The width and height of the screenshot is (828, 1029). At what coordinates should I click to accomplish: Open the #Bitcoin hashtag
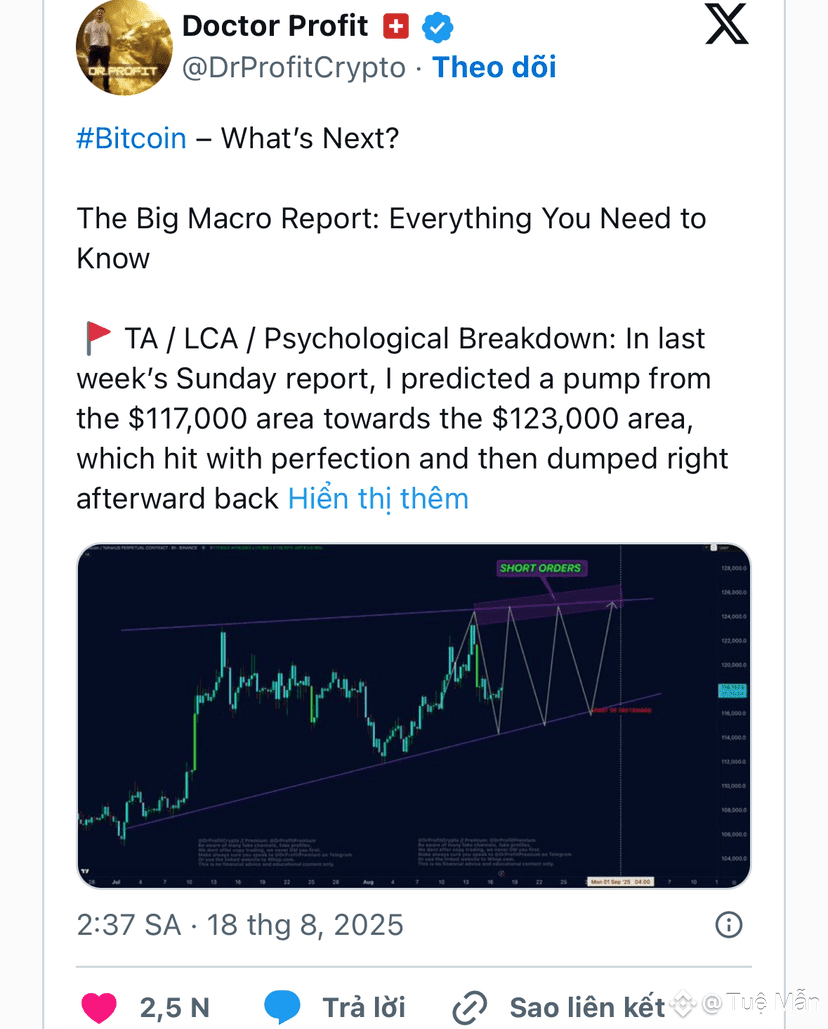click(131, 138)
